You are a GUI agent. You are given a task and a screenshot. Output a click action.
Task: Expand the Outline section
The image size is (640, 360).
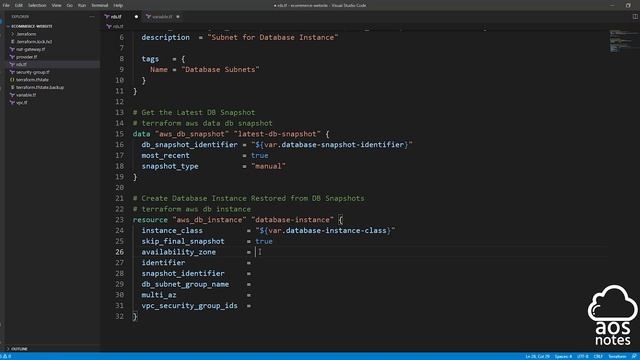pyautogui.click(x=19, y=349)
